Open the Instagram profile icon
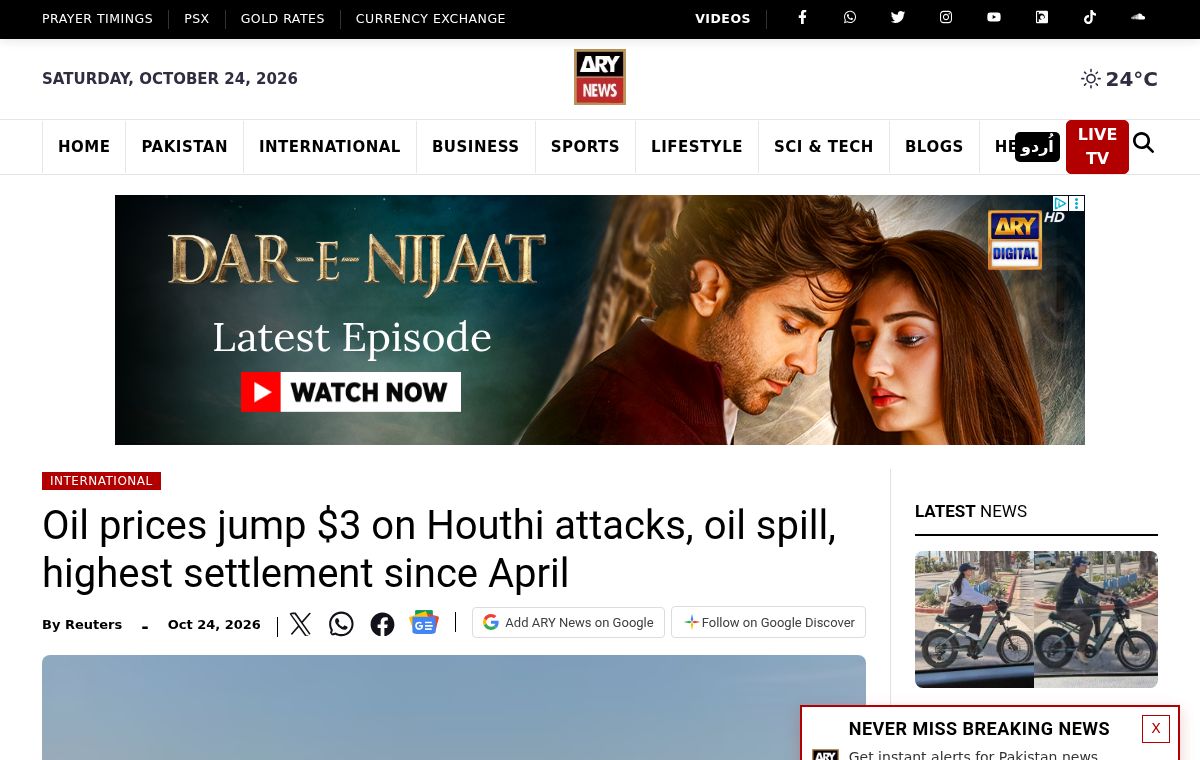The image size is (1200, 760). pos(946,17)
